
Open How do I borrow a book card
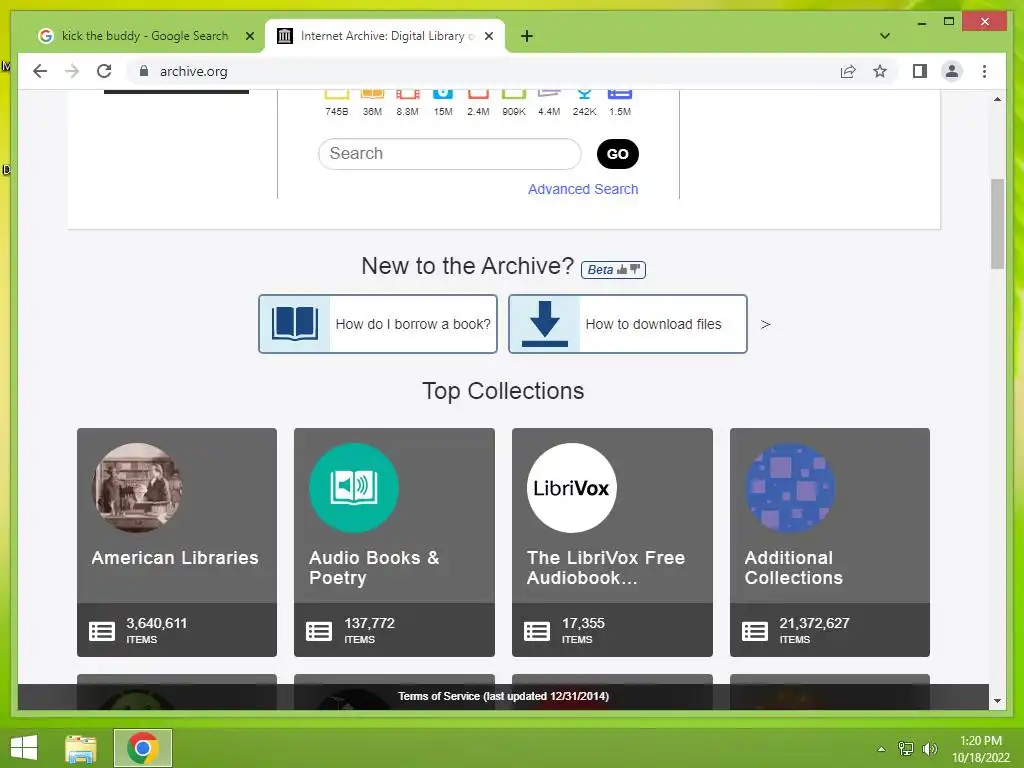[378, 324]
